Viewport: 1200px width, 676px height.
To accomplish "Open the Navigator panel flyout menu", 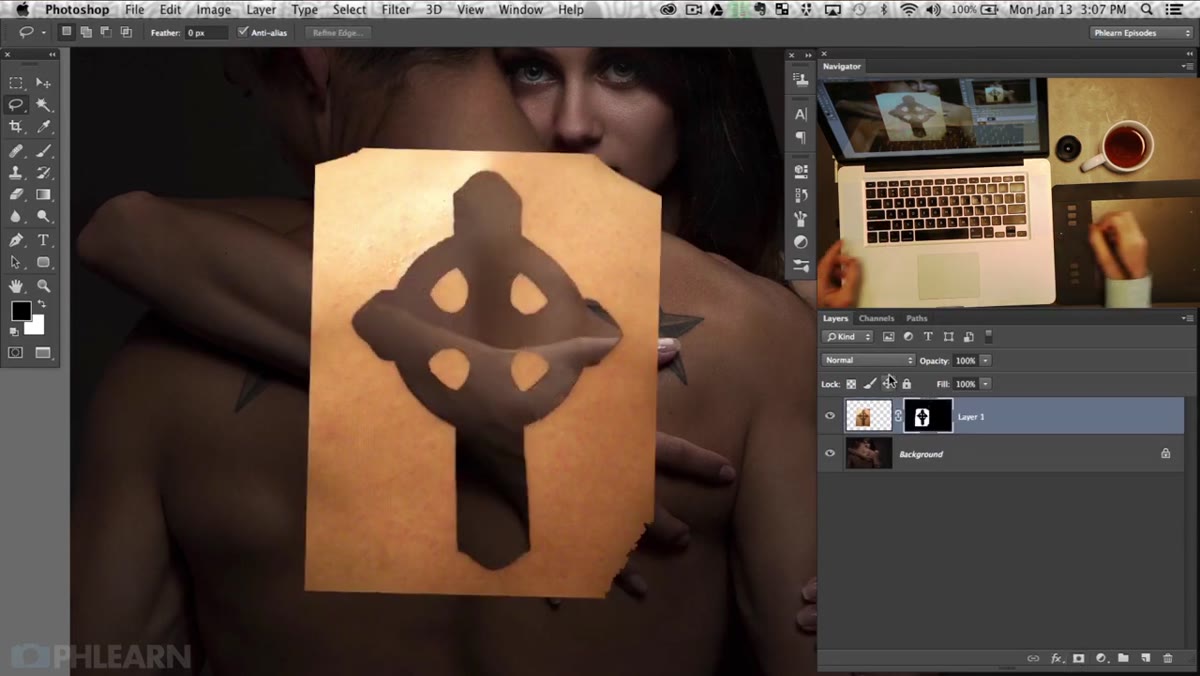I will (x=1187, y=66).
